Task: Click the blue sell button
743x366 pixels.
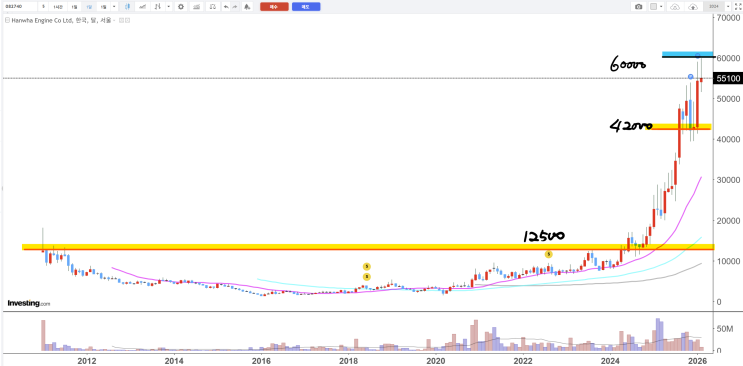Action: tap(306, 7)
